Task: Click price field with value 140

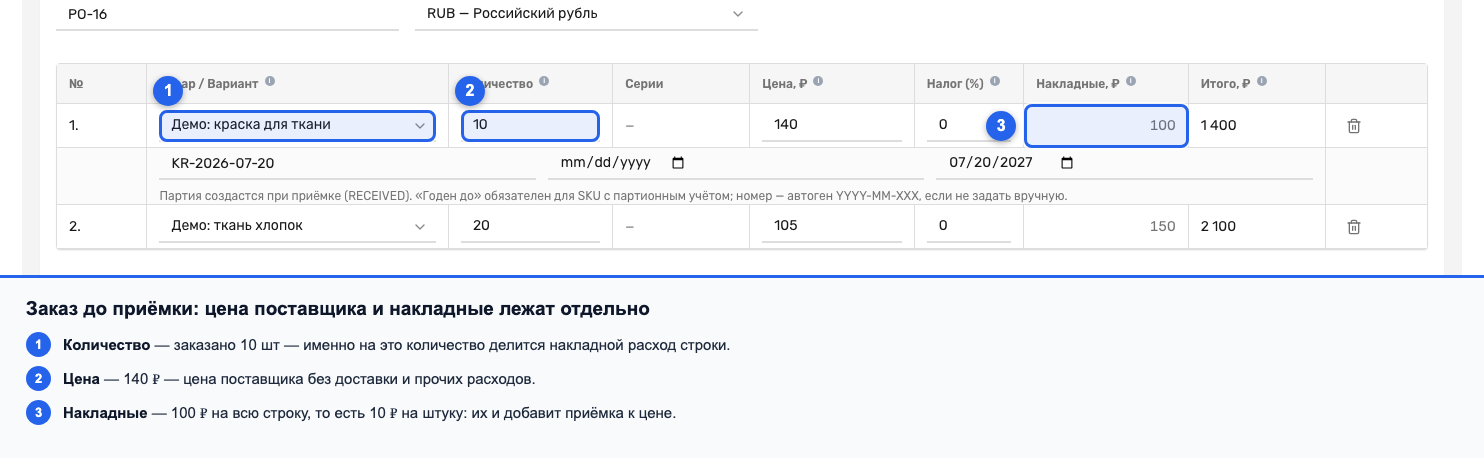Action: (830, 126)
